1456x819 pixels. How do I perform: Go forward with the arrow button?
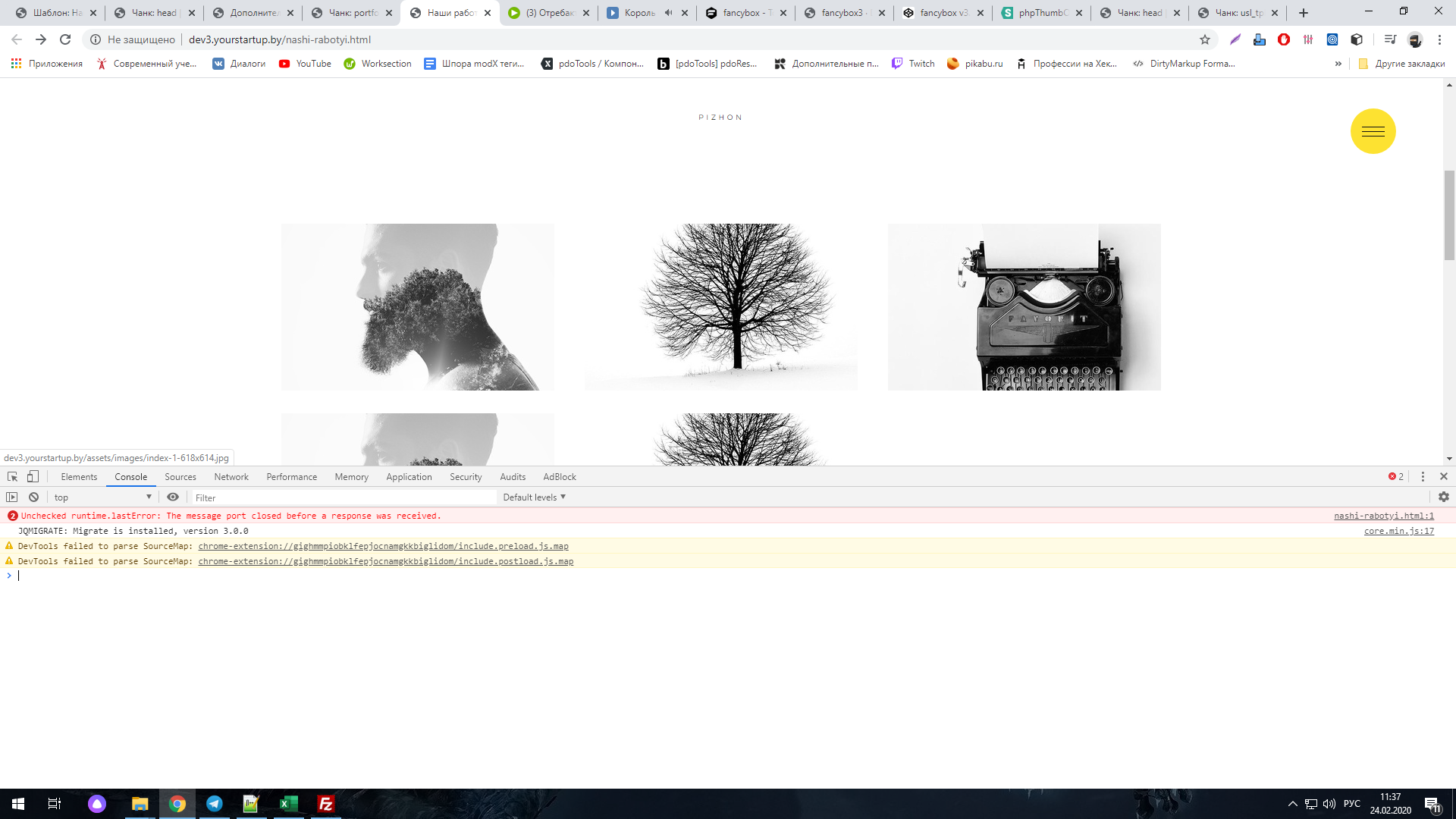(41, 39)
